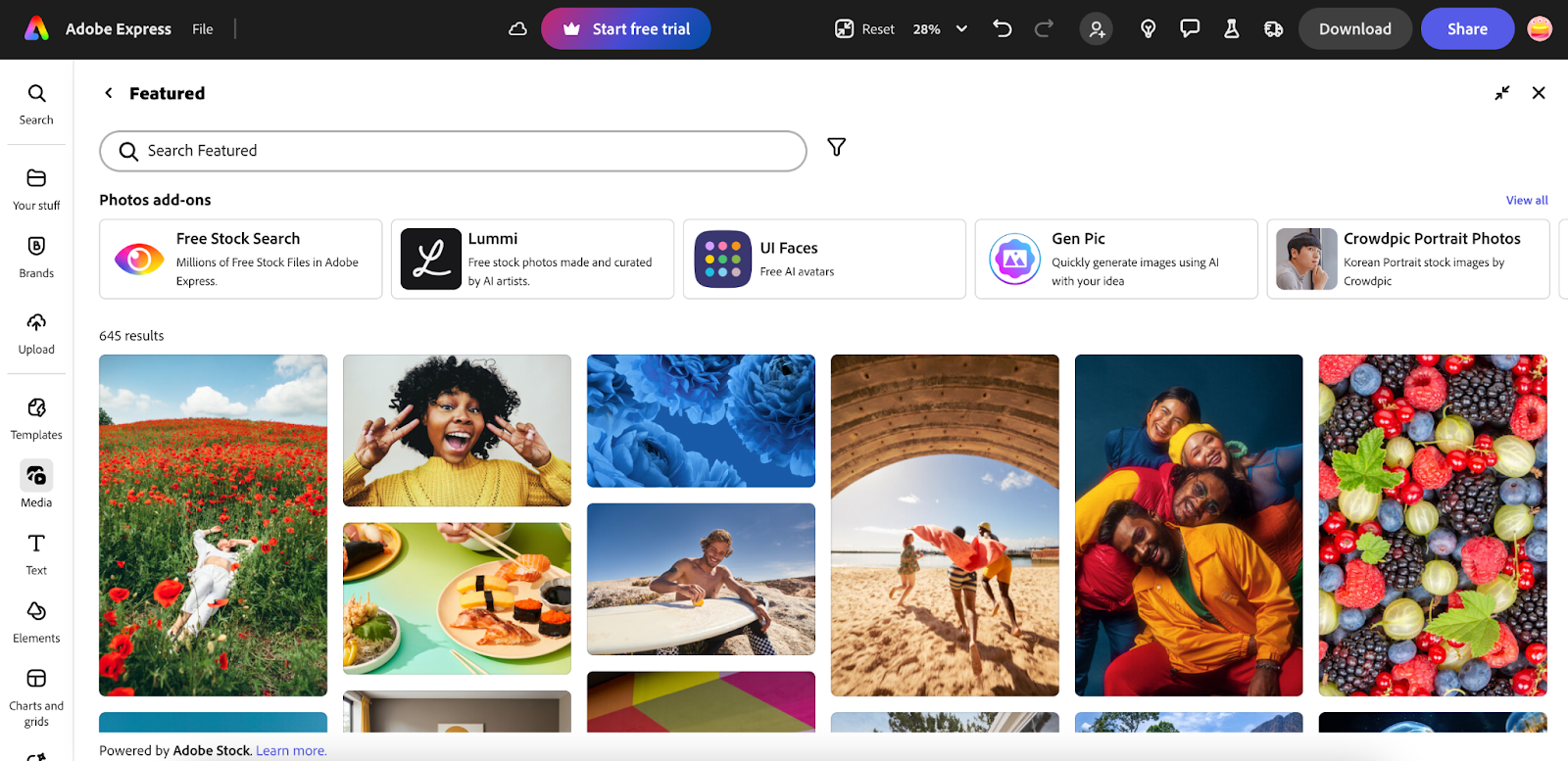The width and height of the screenshot is (1568, 761).
Task: Open Crowdpic Portrait Photos add-on
Action: coord(1408,259)
